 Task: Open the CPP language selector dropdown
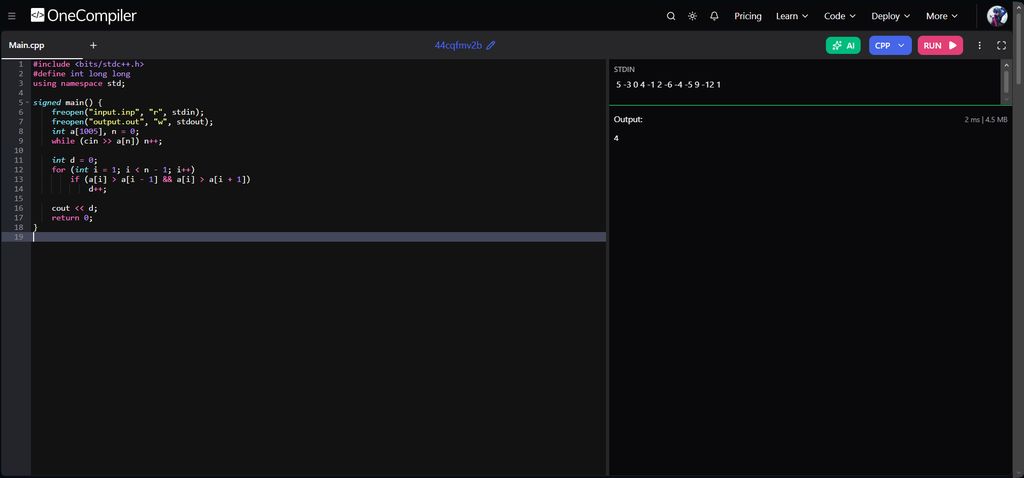tap(890, 45)
